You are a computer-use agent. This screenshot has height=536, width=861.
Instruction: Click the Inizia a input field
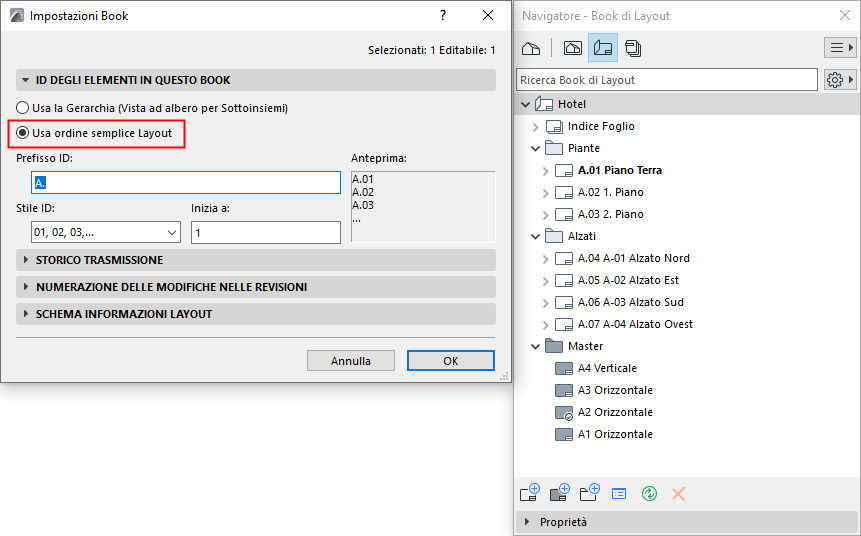(x=266, y=232)
